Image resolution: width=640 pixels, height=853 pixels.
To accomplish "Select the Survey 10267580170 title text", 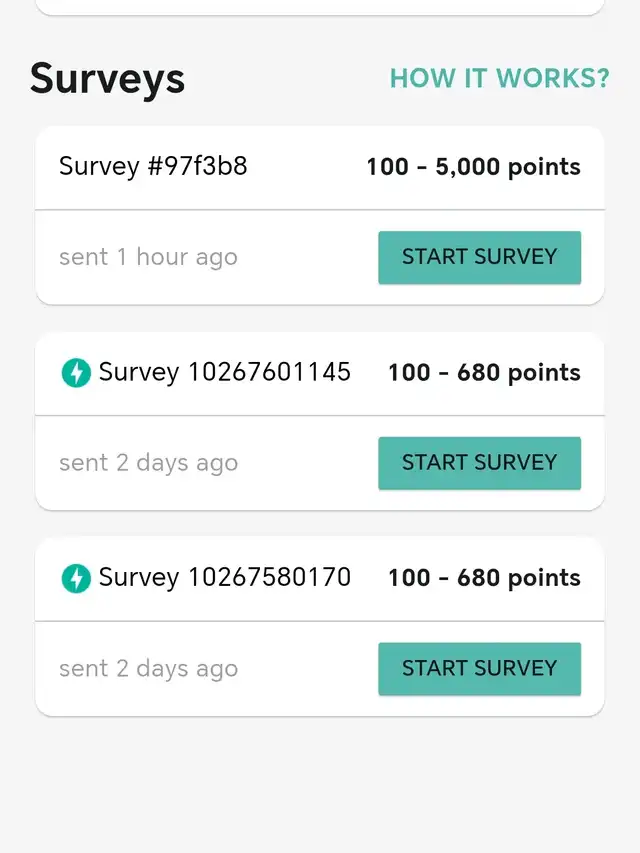I will coord(224,578).
